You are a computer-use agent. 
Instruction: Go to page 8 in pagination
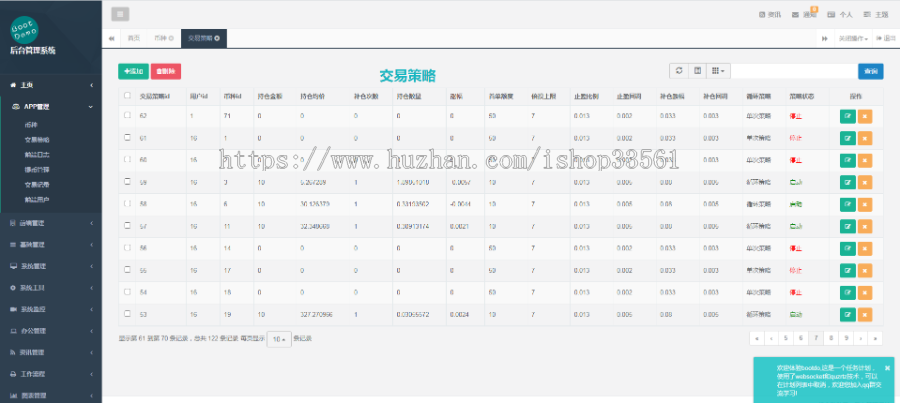pyautogui.click(x=831, y=339)
